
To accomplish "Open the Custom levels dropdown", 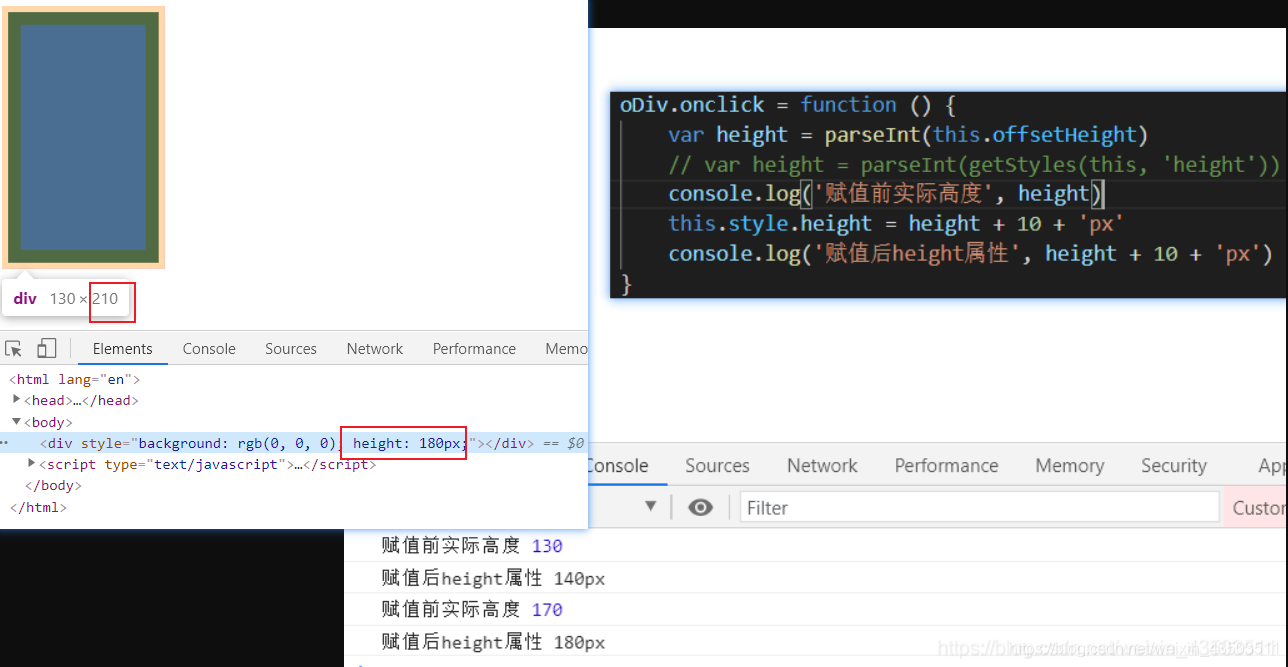I will 1256,508.
